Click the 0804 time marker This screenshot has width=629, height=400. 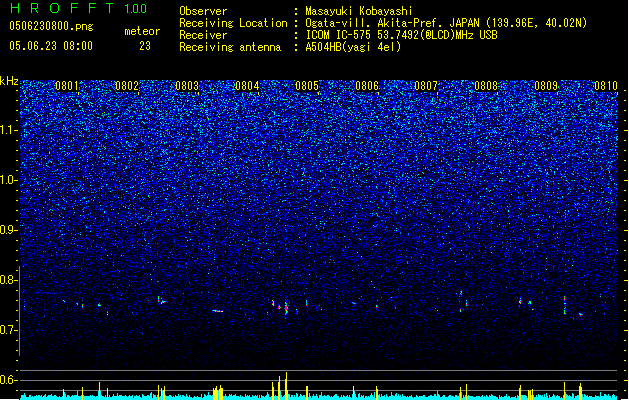click(247, 86)
